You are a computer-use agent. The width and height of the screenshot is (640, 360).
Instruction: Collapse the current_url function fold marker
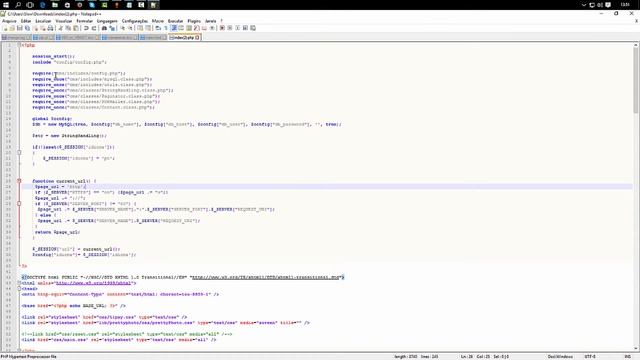(x=19, y=181)
